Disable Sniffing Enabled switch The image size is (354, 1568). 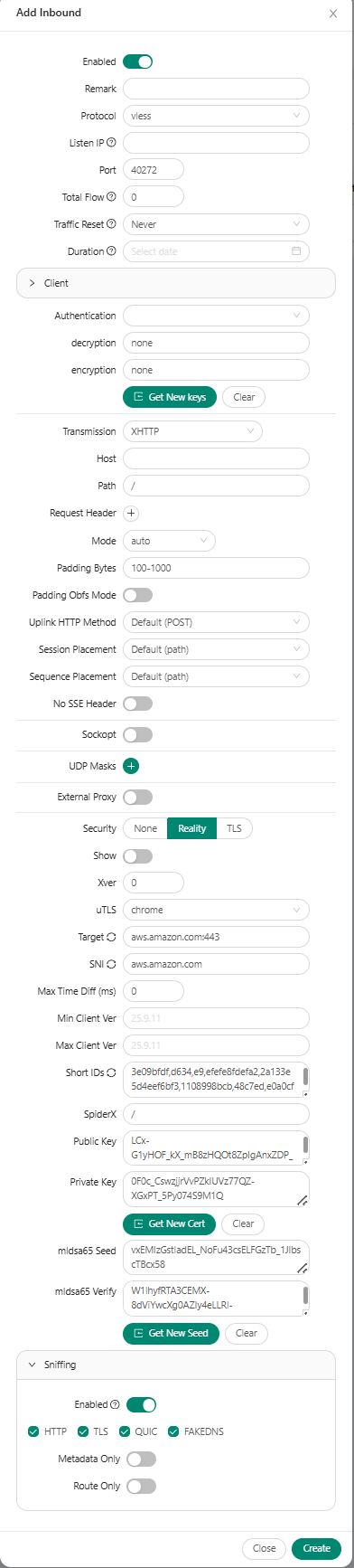[x=142, y=1404]
